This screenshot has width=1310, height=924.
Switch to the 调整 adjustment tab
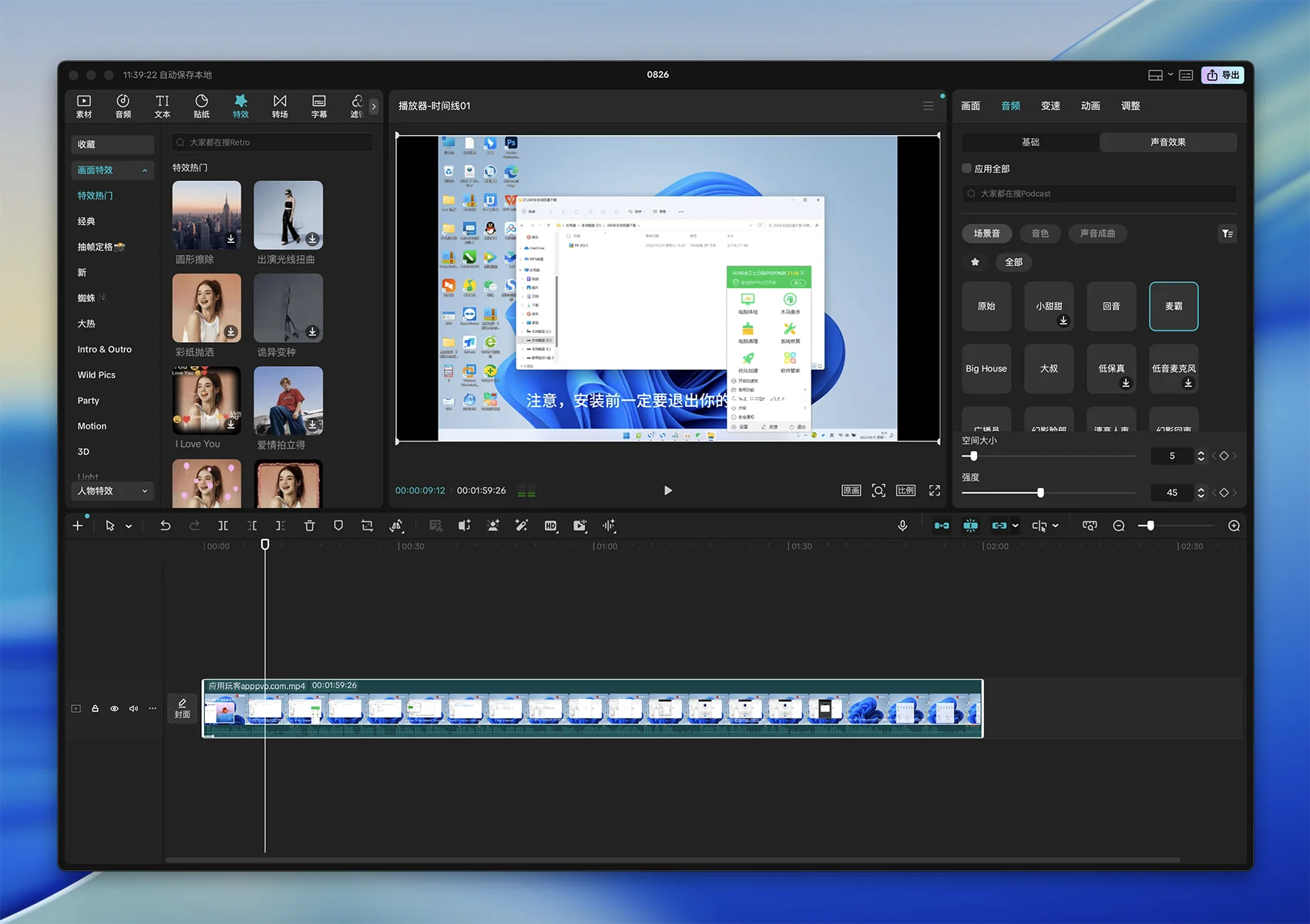coord(1130,106)
